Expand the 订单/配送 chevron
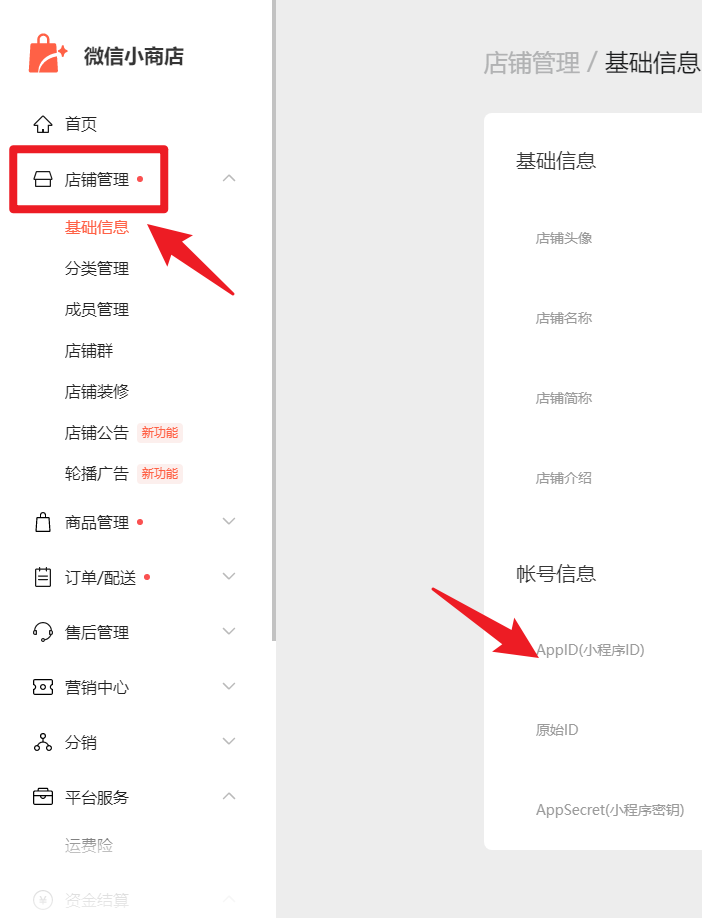This screenshot has height=918, width=702. 229,576
